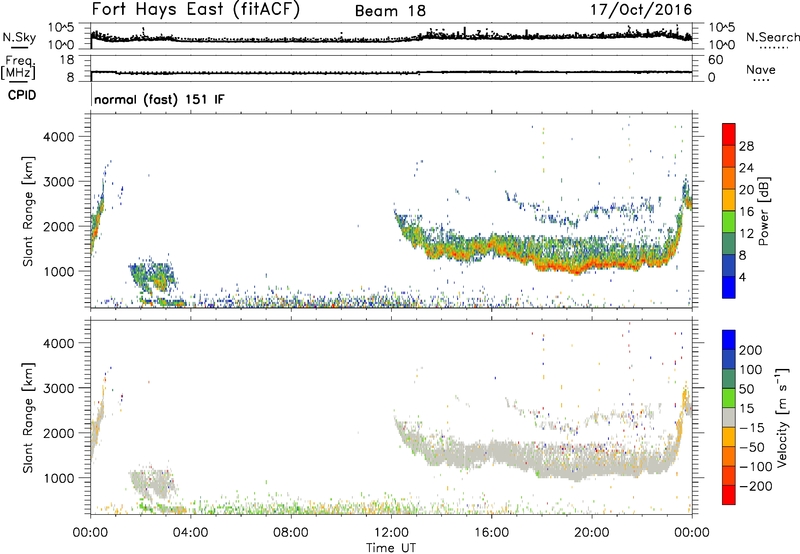Click the "16" label on Power scale
The width and height of the screenshot is (800, 554).
[746, 212]
